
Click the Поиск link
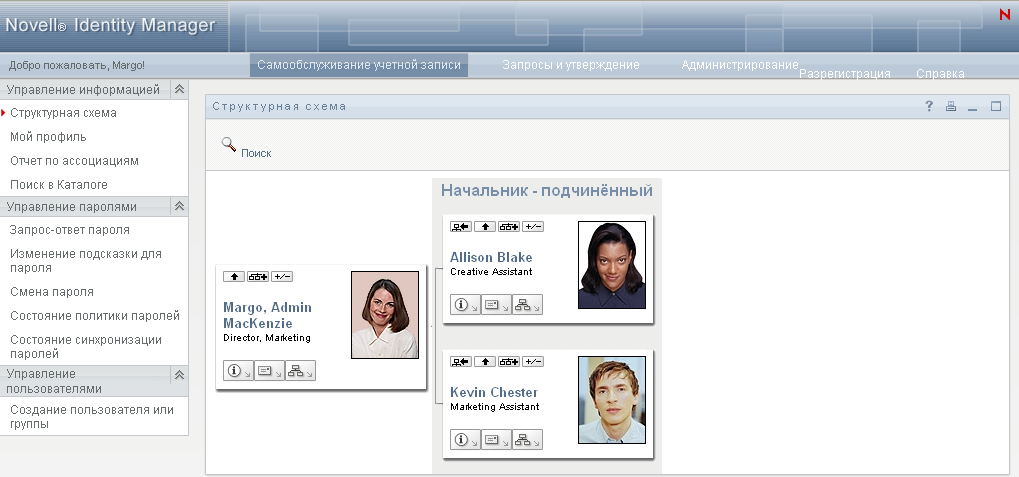tap(256, 153)
